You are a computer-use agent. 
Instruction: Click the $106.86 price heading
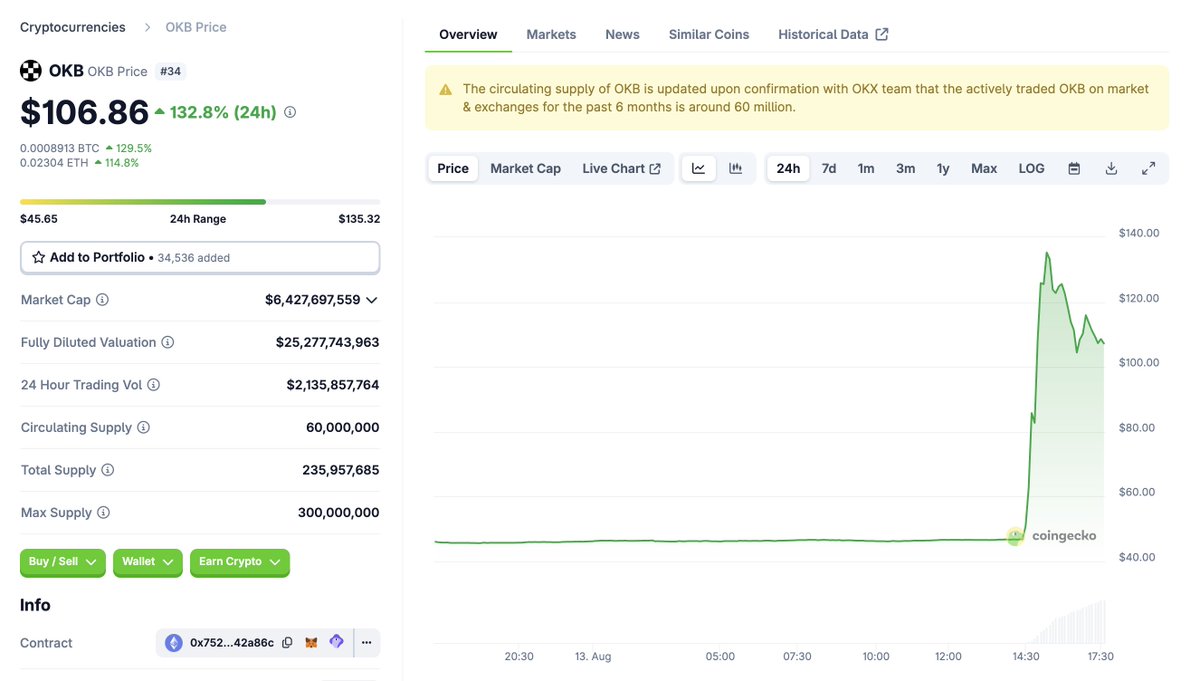[x=85, y=112]
